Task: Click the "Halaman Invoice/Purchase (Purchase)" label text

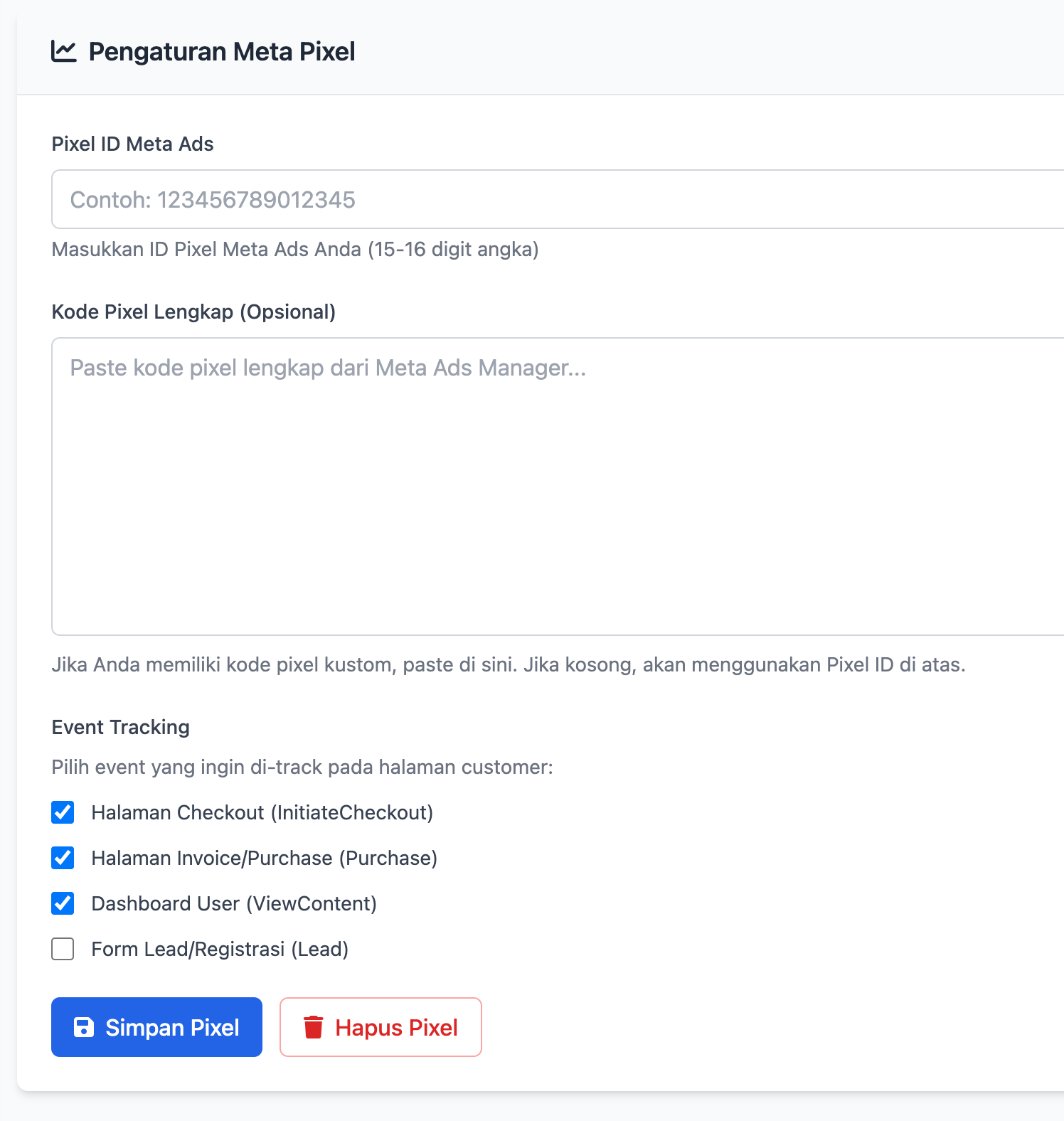Action: [264, 858]
